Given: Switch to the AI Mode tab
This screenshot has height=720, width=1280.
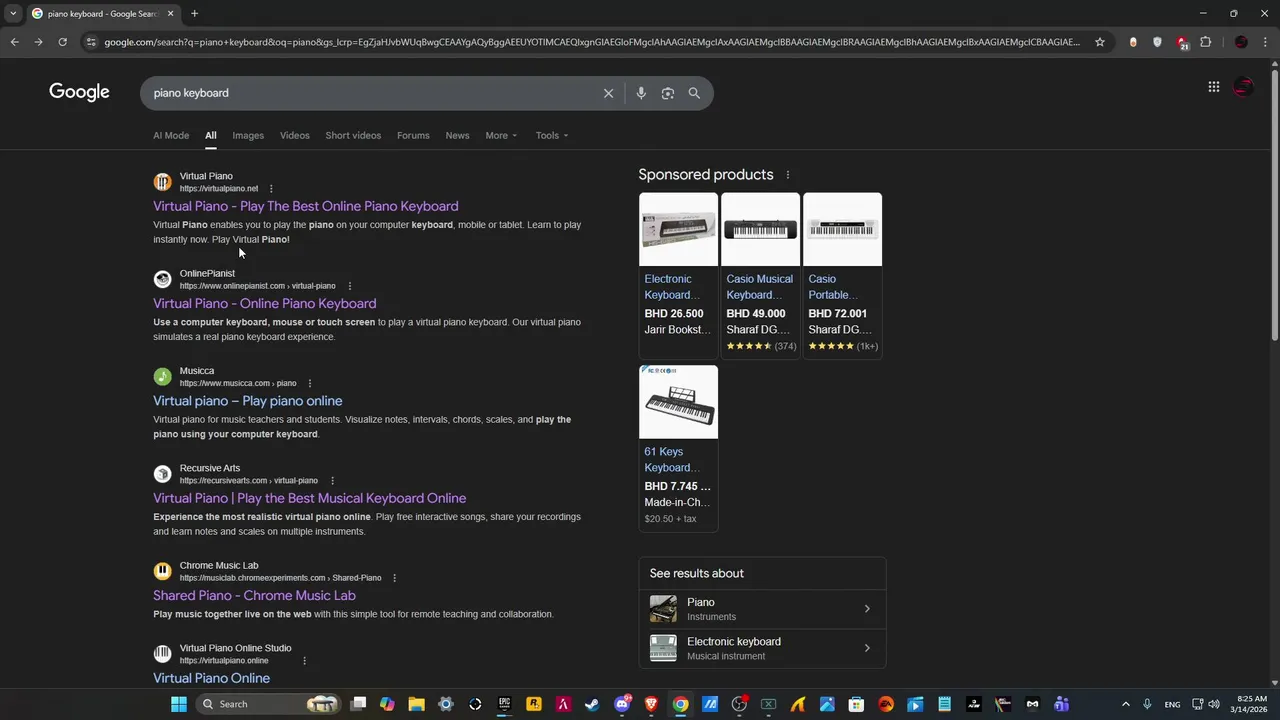Looking at the screenshot, I should pos(171,135).
